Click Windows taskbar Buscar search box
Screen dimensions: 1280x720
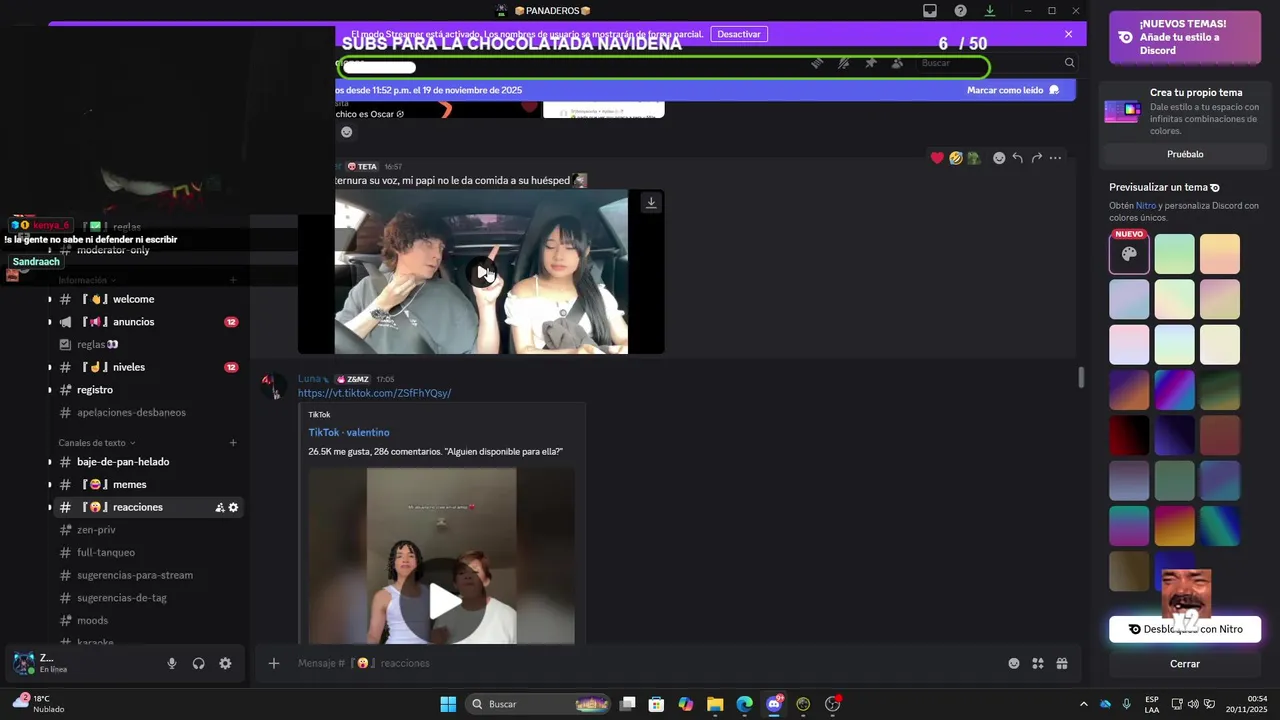(x=540, y=704)
